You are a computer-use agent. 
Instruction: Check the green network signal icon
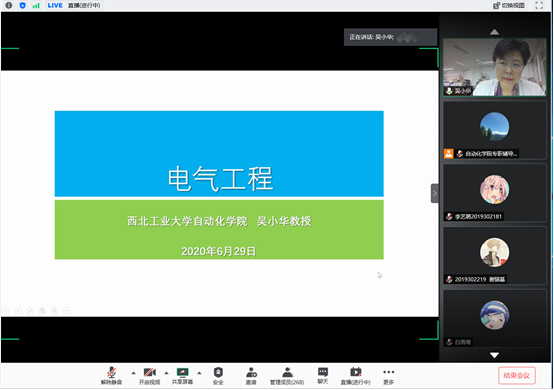tap(36, 5)
